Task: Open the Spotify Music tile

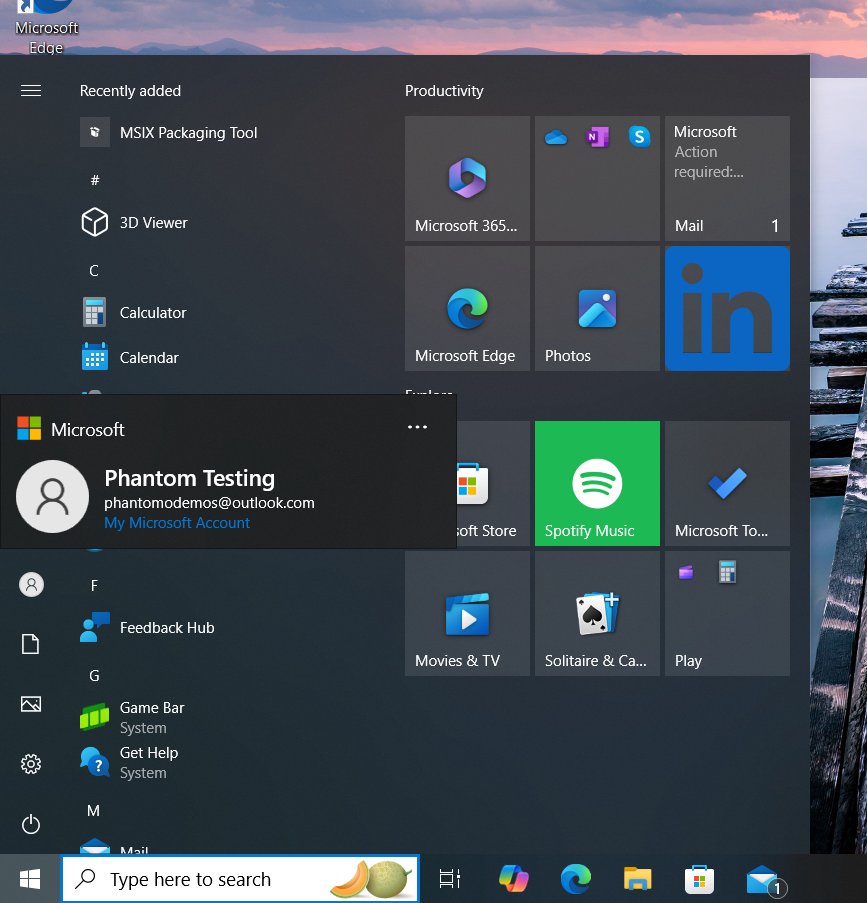Action: pyautogui.click(x=597, y=483)
